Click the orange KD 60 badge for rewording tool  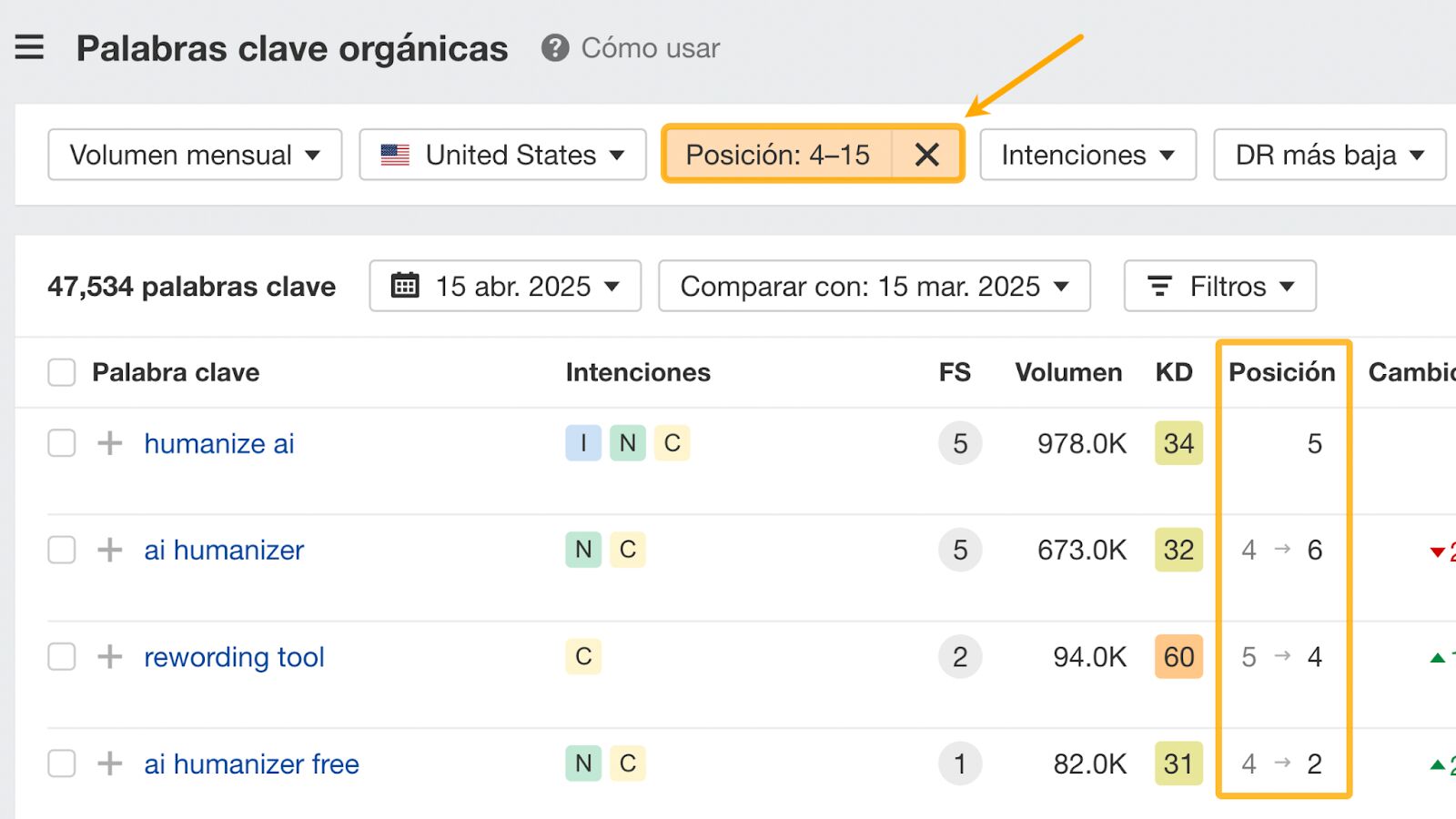pos(1178,656)
